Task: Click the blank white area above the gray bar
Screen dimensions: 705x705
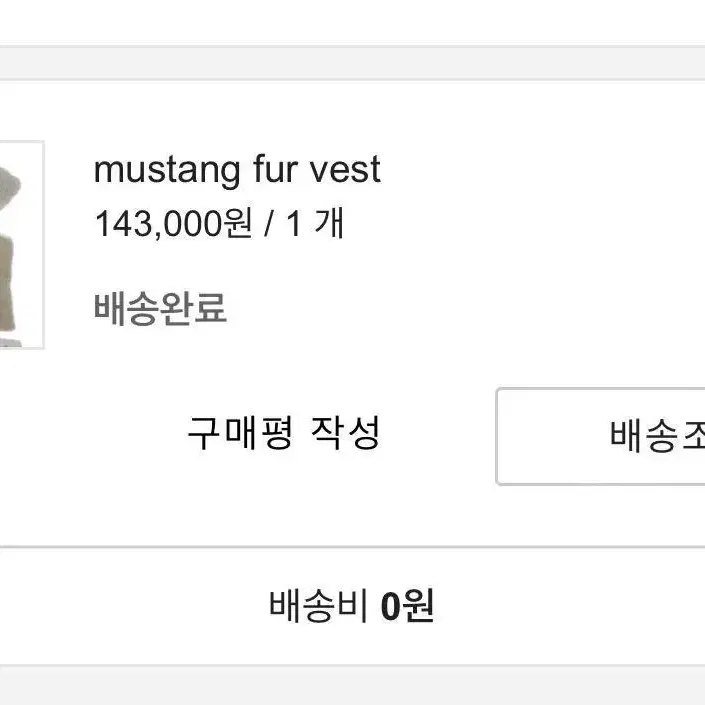Action: pyautogui.click(x=352, y=22)
